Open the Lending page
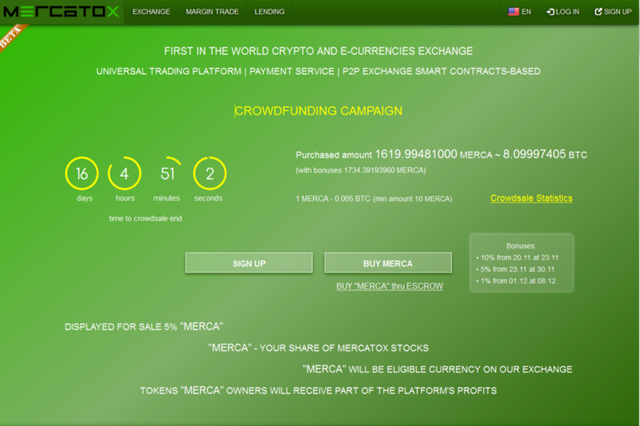640x426 pixels. 269,12
